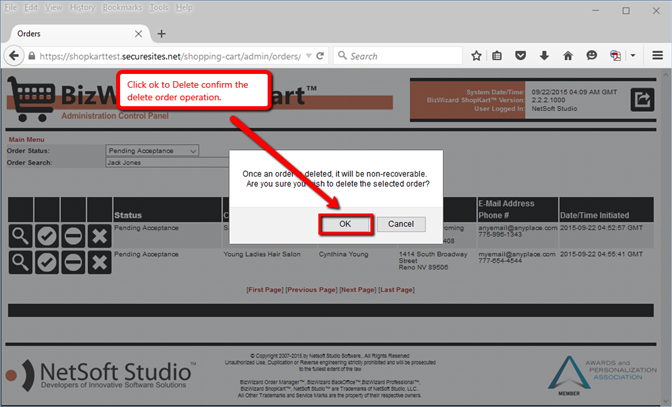Delete the first order with X icon

[99, 236]
